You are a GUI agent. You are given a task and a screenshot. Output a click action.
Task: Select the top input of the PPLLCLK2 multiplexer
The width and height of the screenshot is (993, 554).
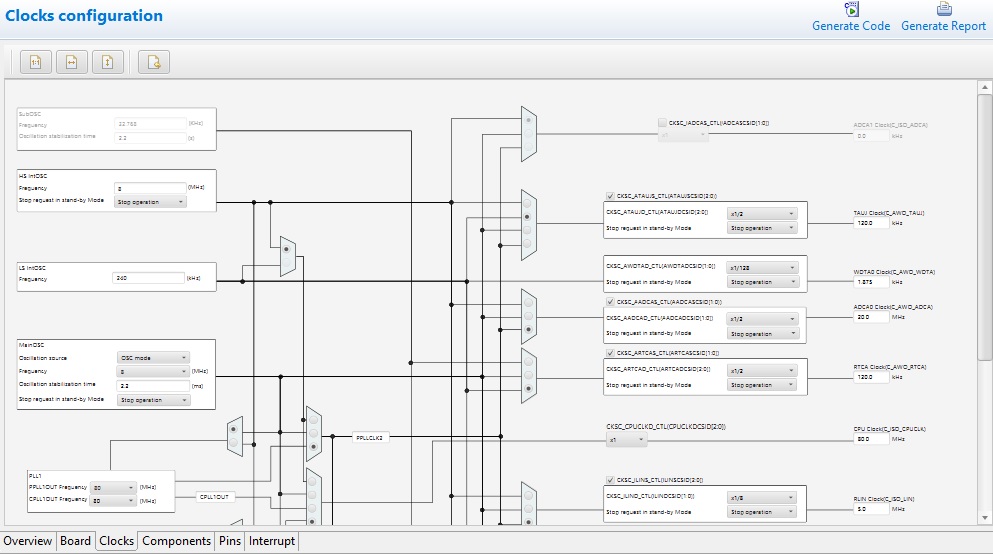[x=313, y=420]
